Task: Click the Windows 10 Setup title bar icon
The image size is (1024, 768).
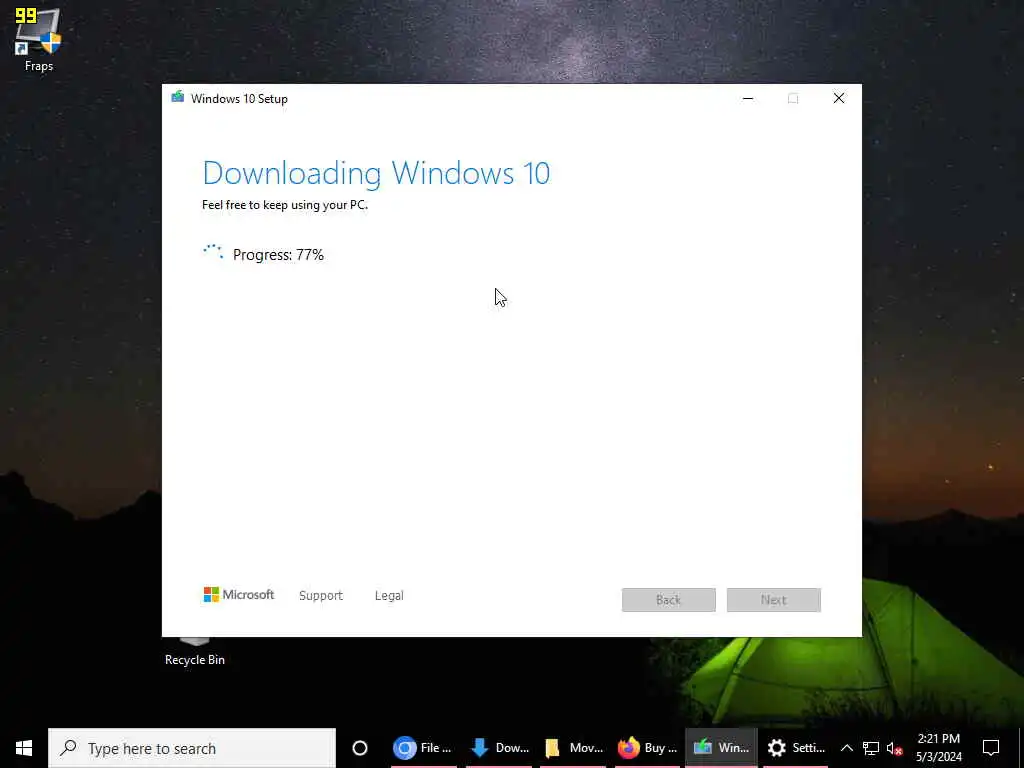Action: (178, 98)
